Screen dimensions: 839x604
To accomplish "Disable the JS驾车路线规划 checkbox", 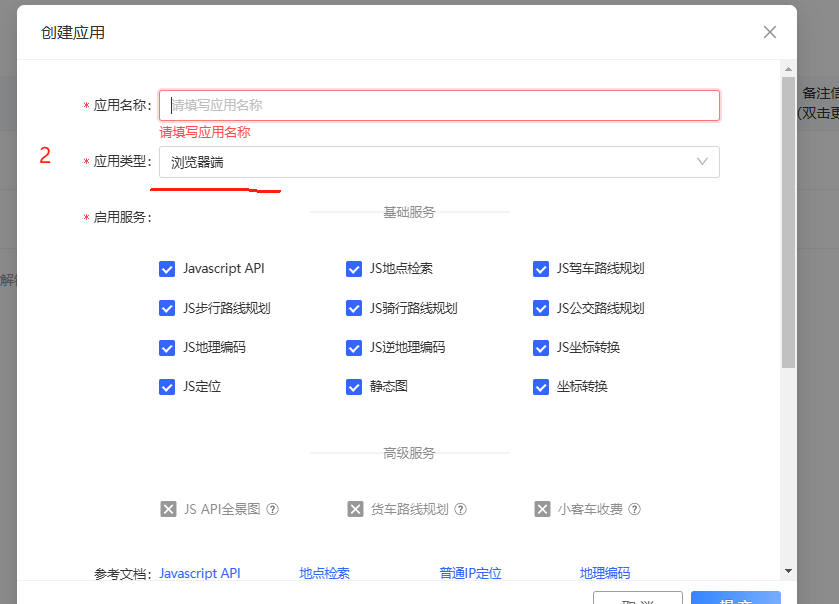I will click(x=541, y=269).
